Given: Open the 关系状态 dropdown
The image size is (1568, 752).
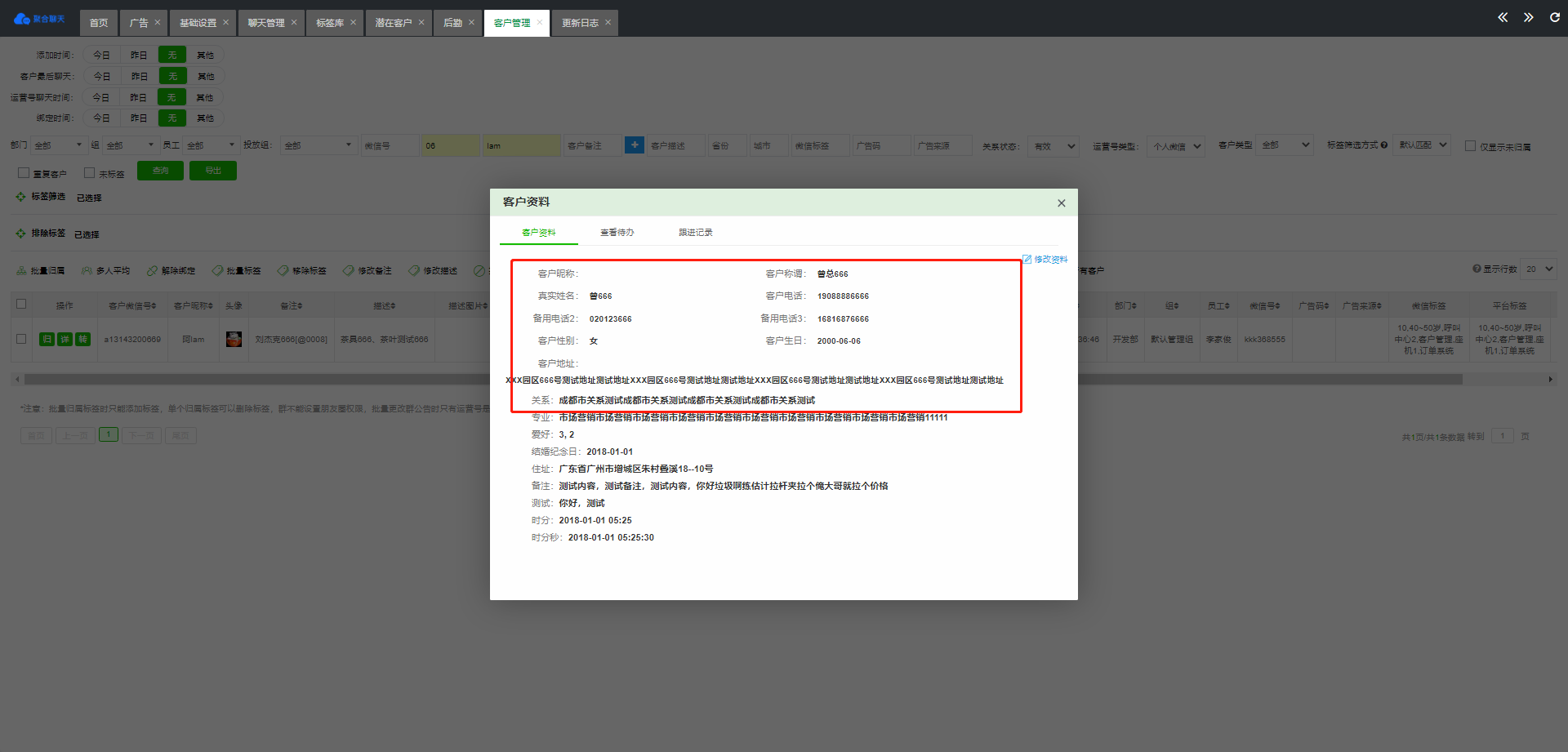Looking at the screenshot, I should 1053,146.
